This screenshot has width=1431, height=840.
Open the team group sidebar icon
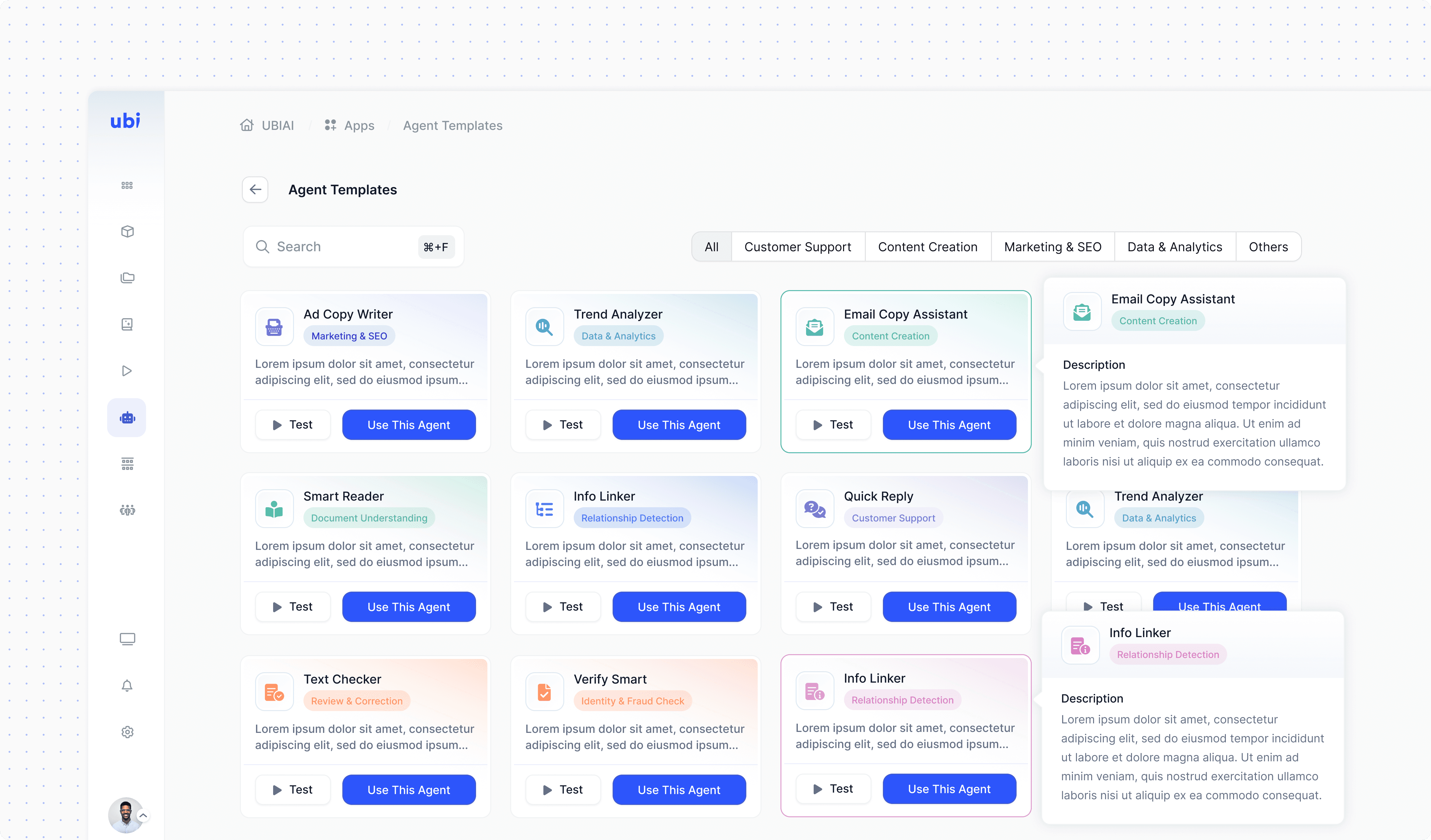[127, 510]
